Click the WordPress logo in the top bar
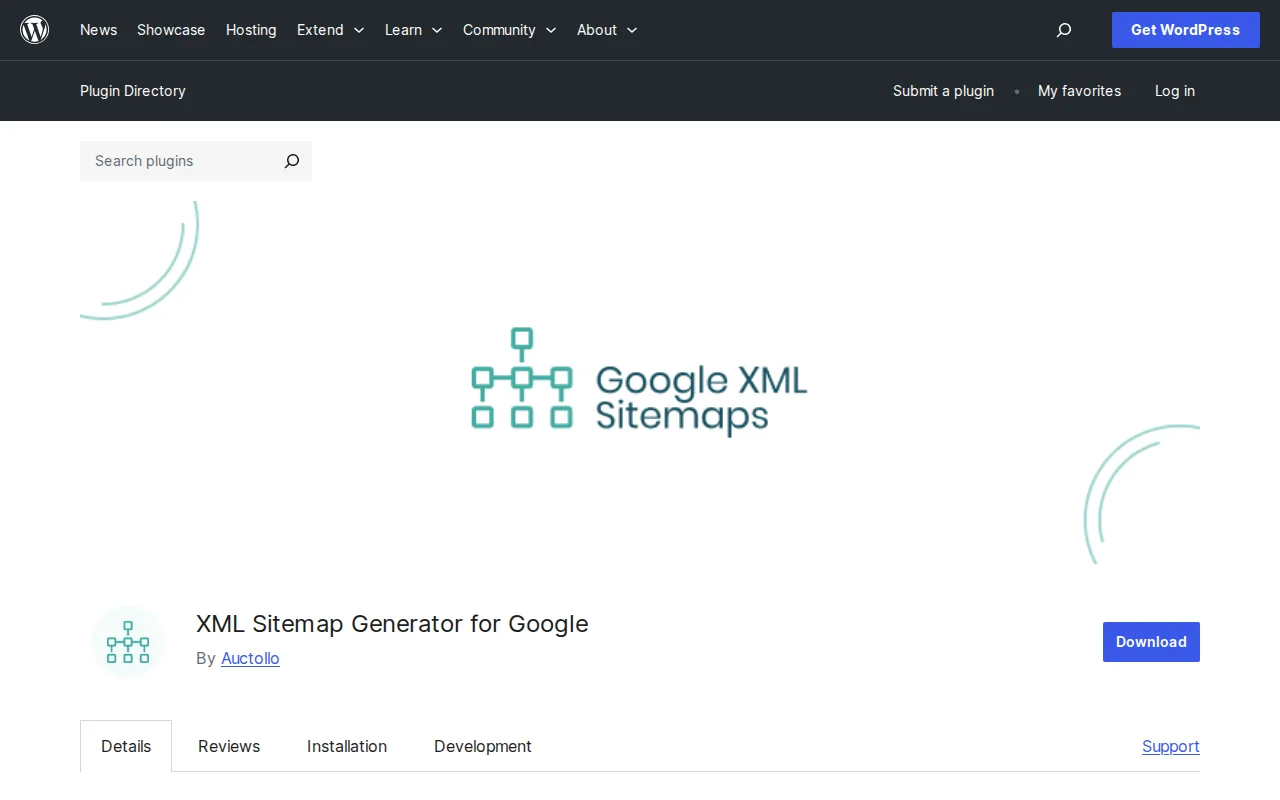This screenshot has width=1280, height=800. click(34, 30)
